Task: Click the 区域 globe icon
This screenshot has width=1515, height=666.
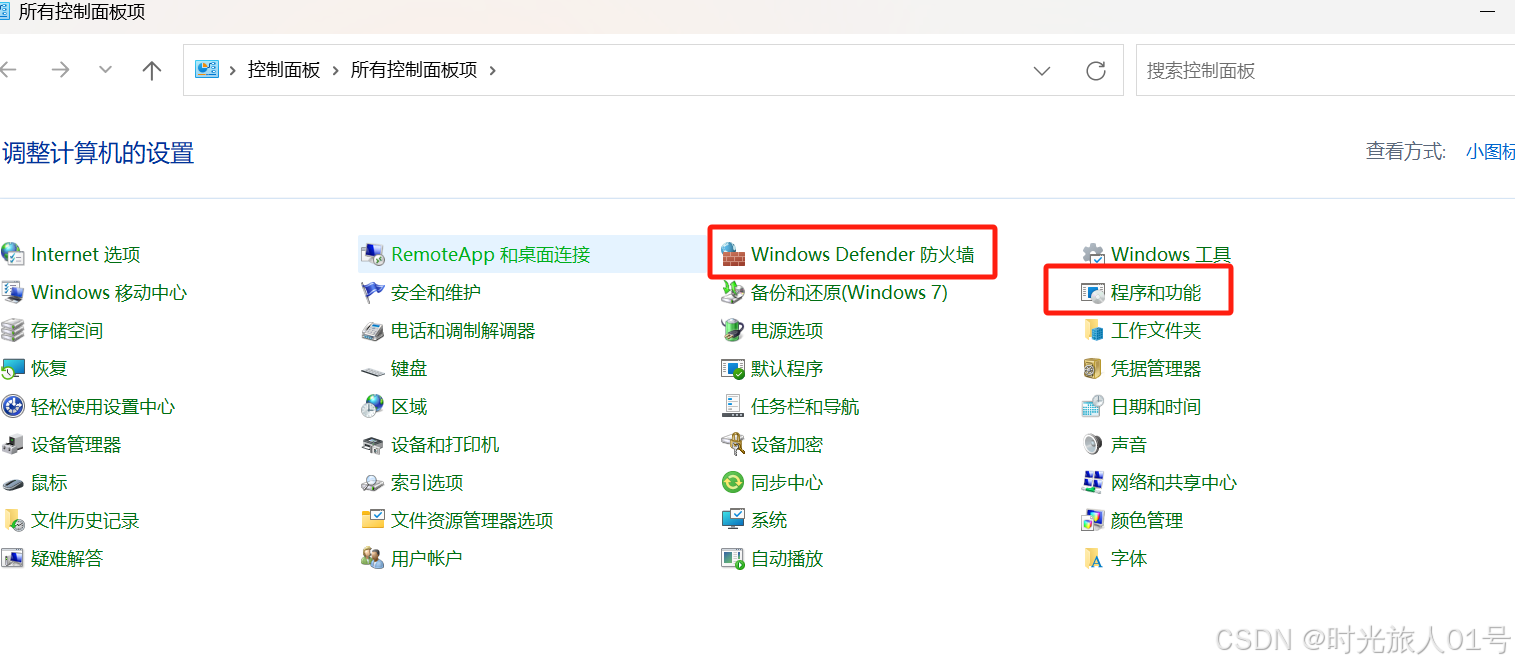Action: [373, 406]
